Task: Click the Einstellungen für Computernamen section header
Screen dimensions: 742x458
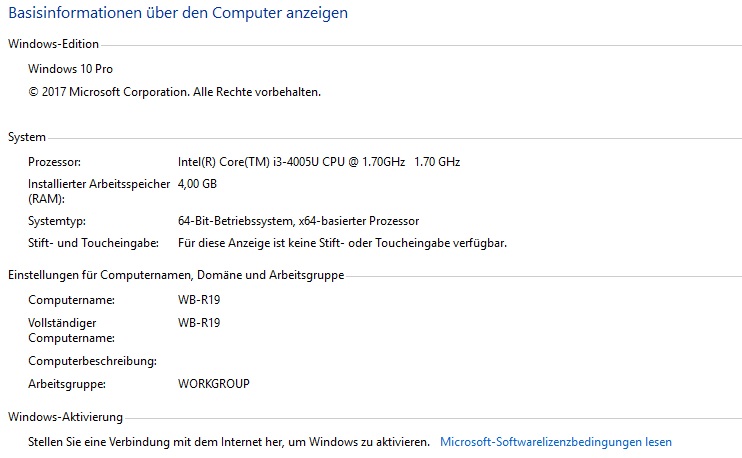Action: pos(175,274)
